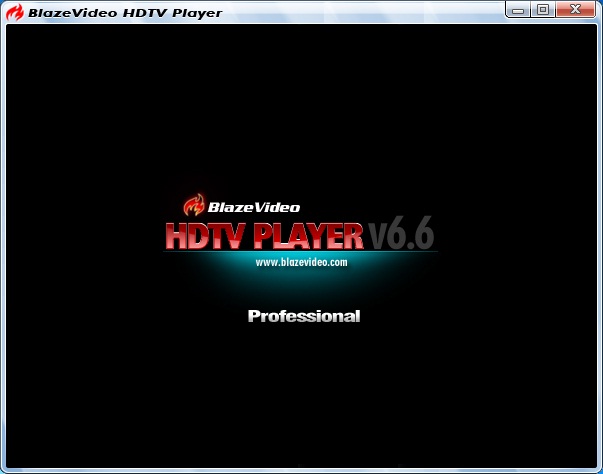
Task: Close the BlazeVideo HDTV Player window
Action: pyautogui.click(x=576, y=9)
